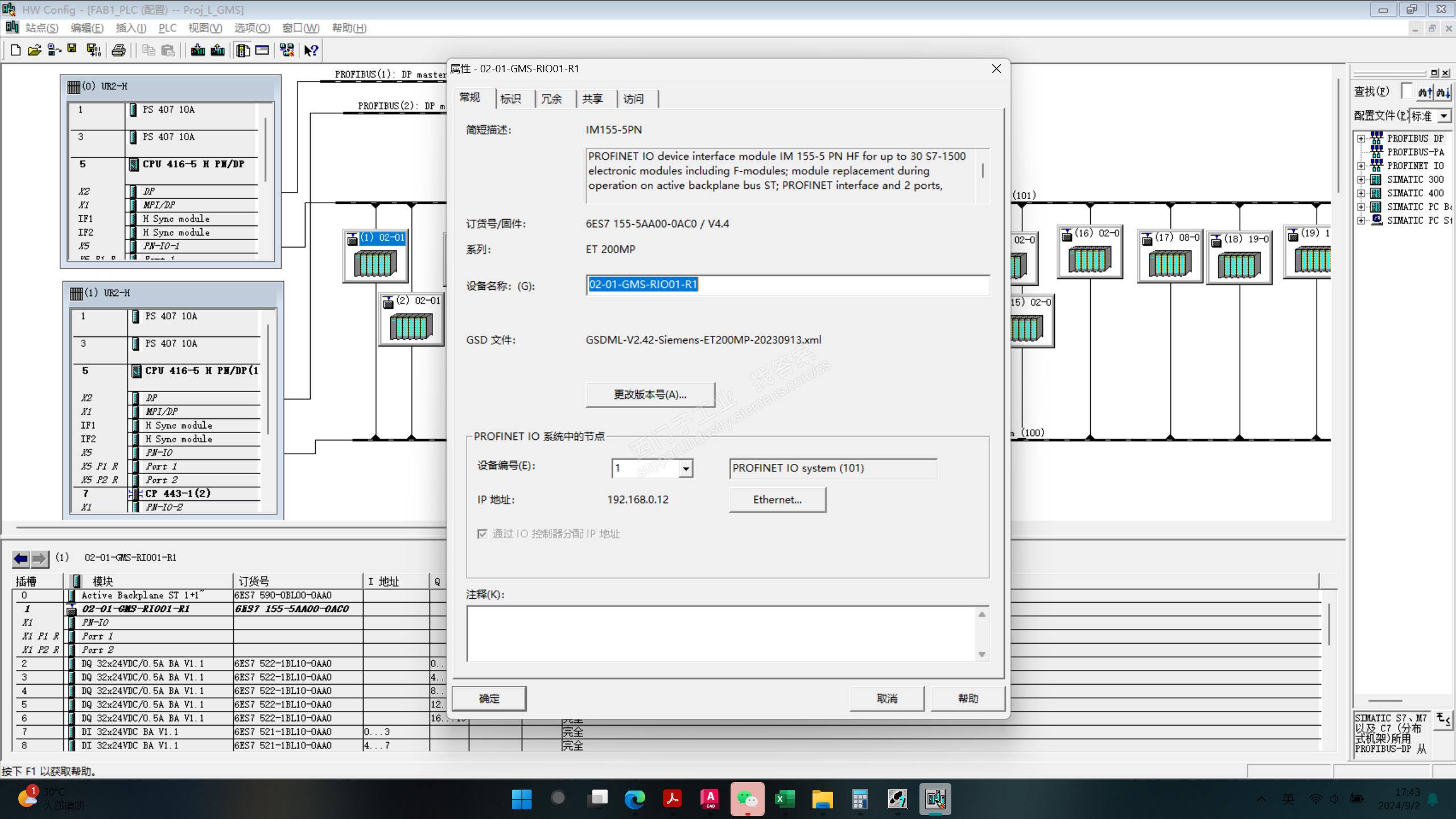Click Upload to PG toolbar icon
Viewport: 1456px width, 819px height.
point(217,50)
